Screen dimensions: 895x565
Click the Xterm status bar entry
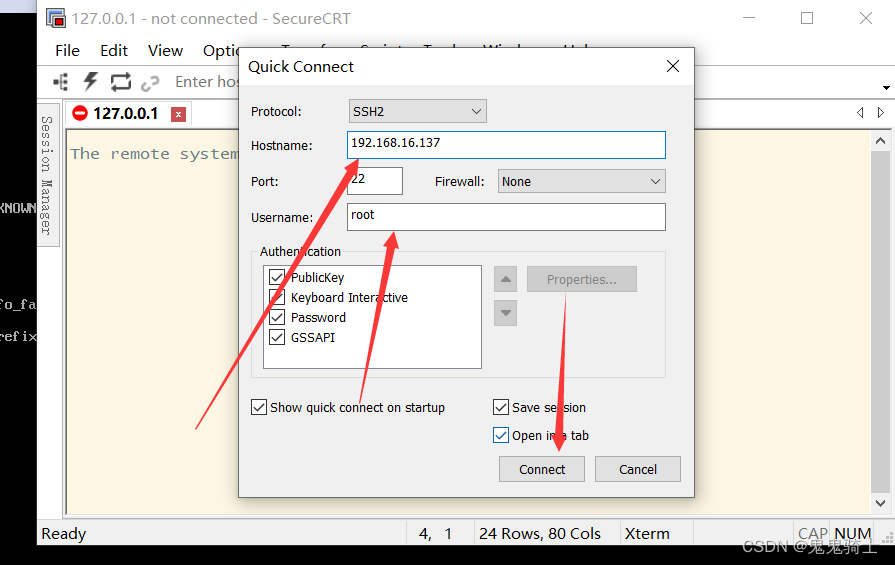click(647, 534)
